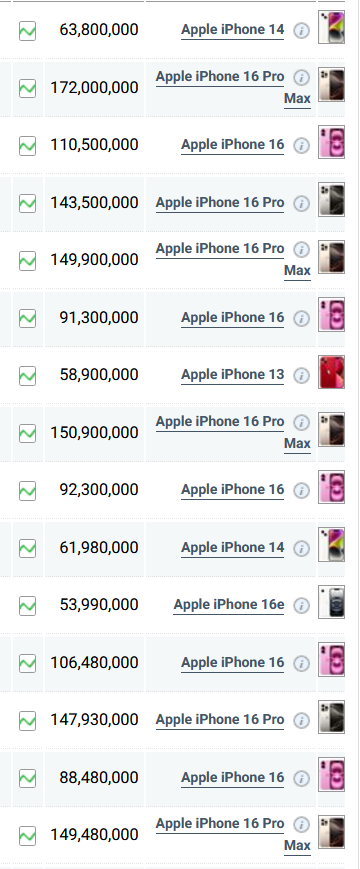The width and height of the screenshot is (360, 869).
Task: Select the 149,480,000 price cell
Action: tap(94, 835)
